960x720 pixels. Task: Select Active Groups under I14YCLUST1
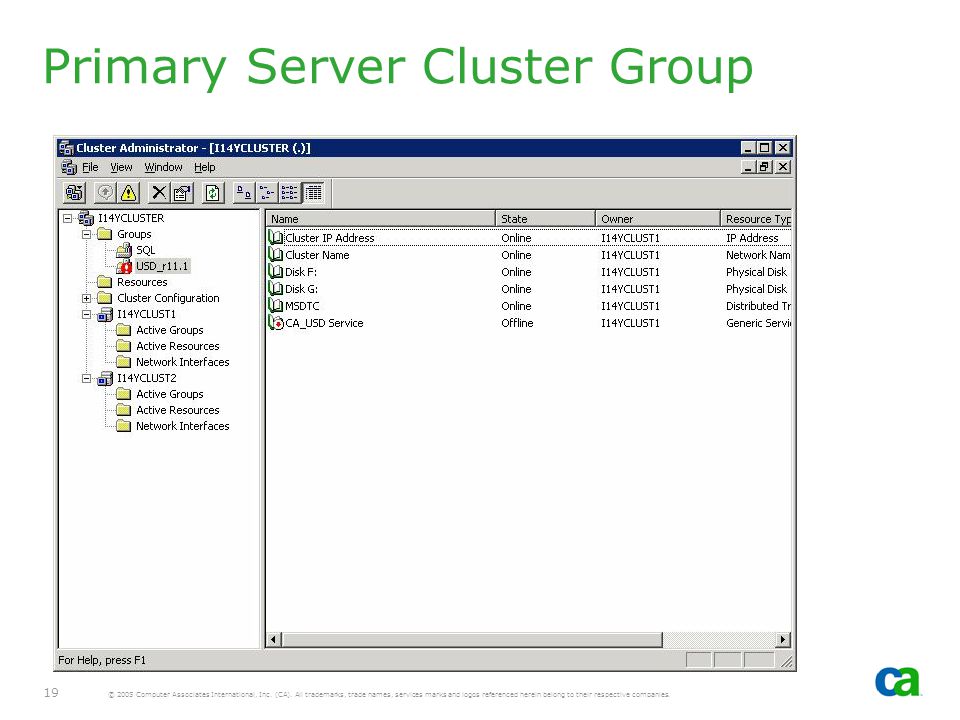[x=170, y=330]
